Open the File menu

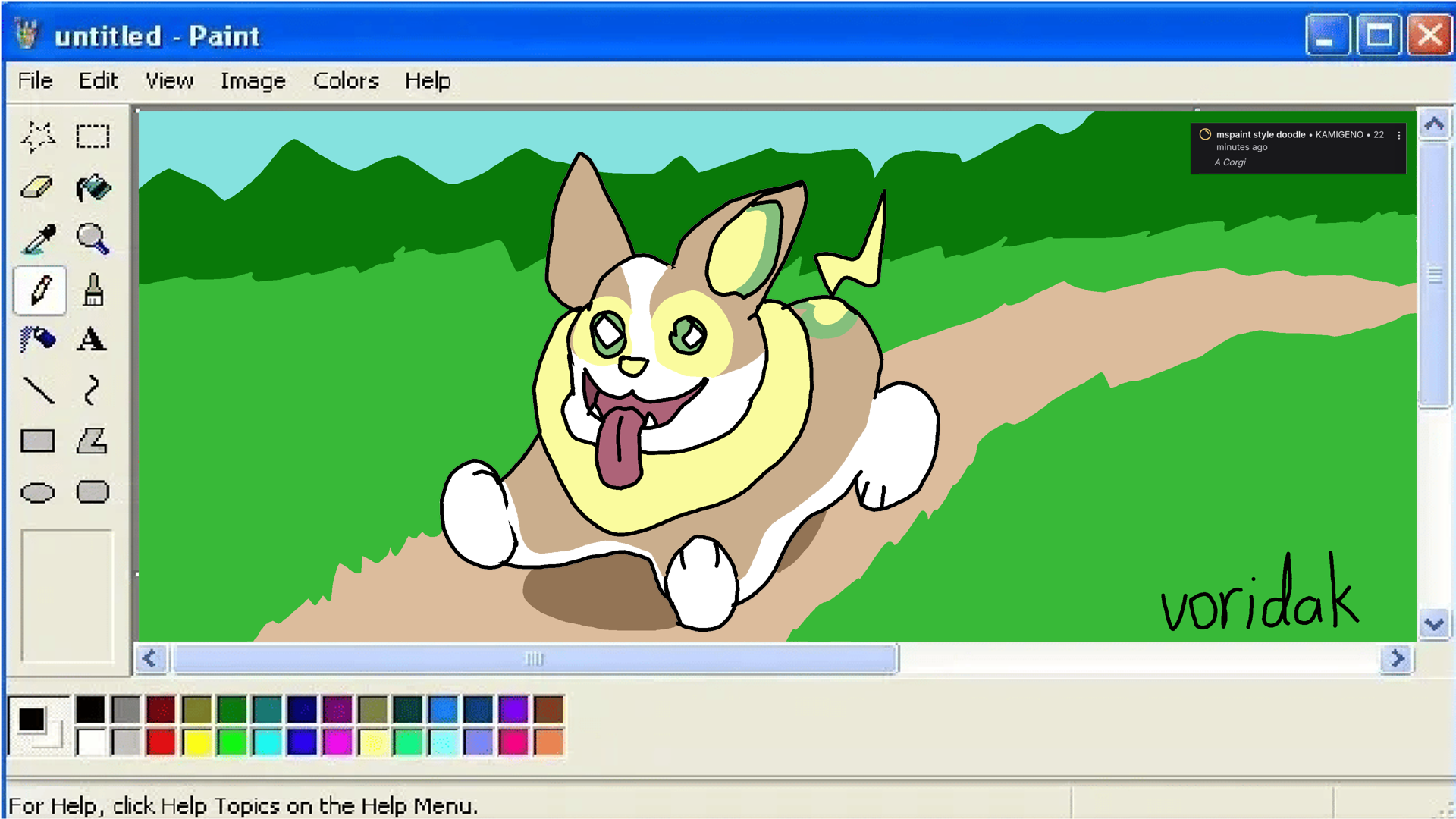[x=36, y=80]
